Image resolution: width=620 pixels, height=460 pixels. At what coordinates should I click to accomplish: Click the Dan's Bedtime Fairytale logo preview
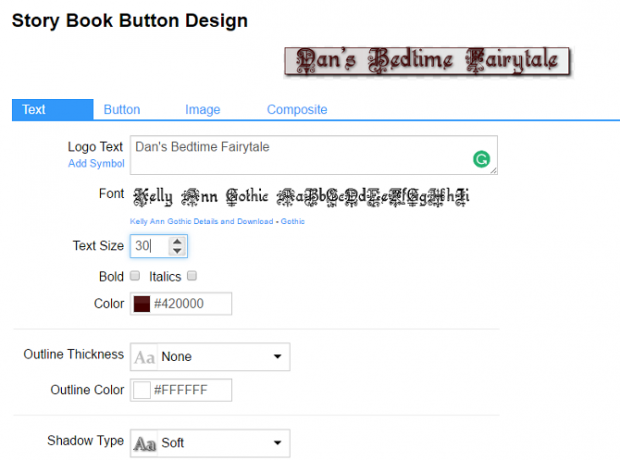click(427, 61)
